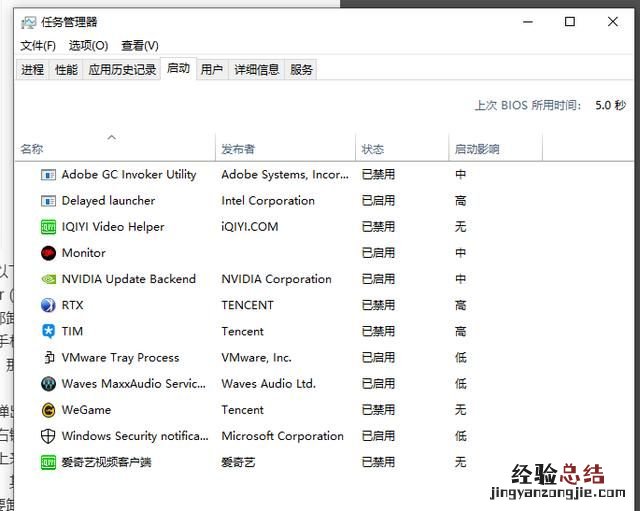This screenshot has height=511, width=640.
Task: Select the Delayed launcher entry
Action: pyautogui.click(x=324, y=201)
